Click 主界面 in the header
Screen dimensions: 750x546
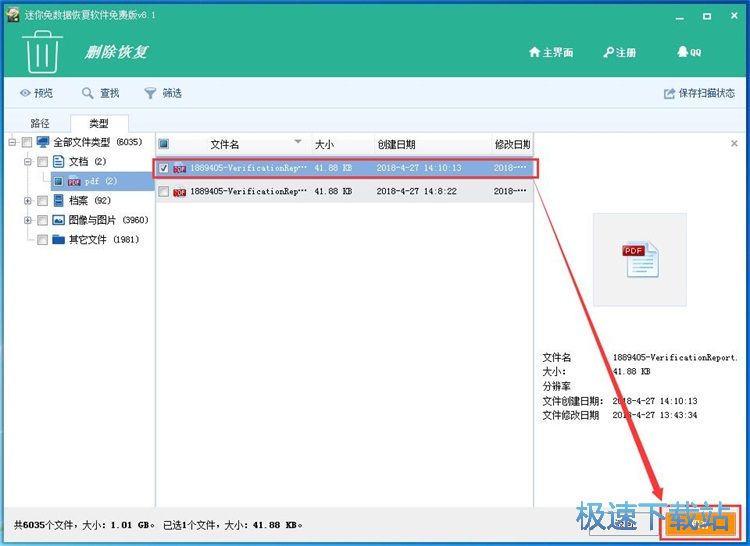[551, 52]
